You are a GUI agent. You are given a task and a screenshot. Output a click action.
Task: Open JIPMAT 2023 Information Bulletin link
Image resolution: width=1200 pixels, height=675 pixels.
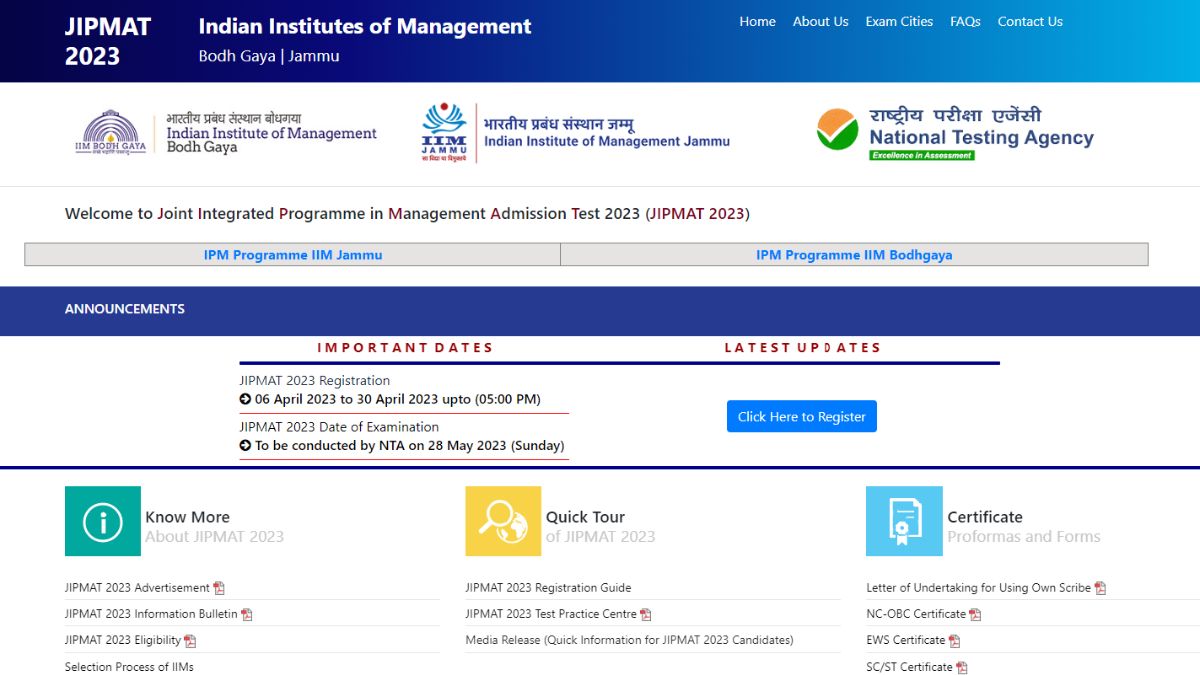click(151, 614)
